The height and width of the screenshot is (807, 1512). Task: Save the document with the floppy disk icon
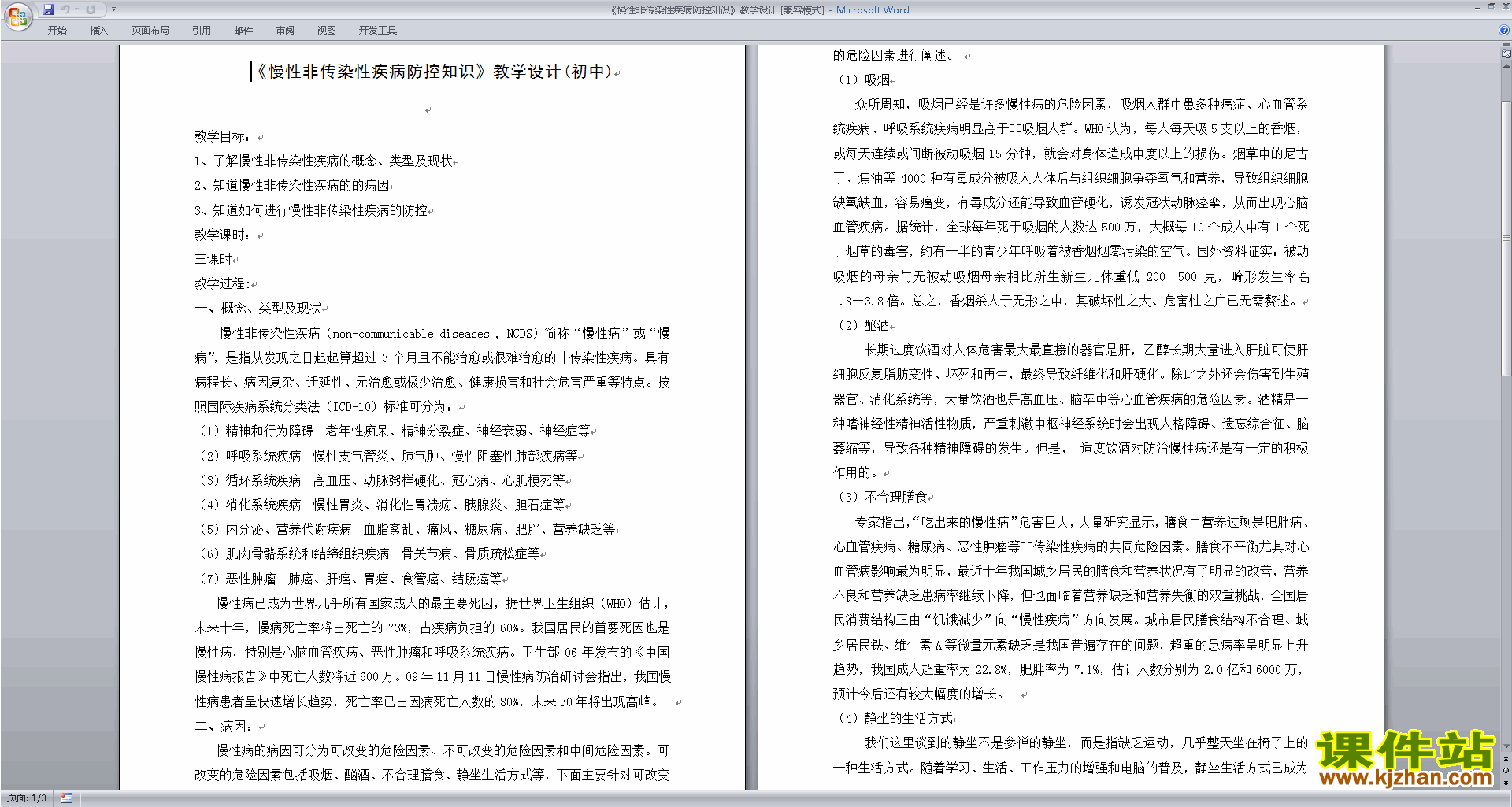48,9
